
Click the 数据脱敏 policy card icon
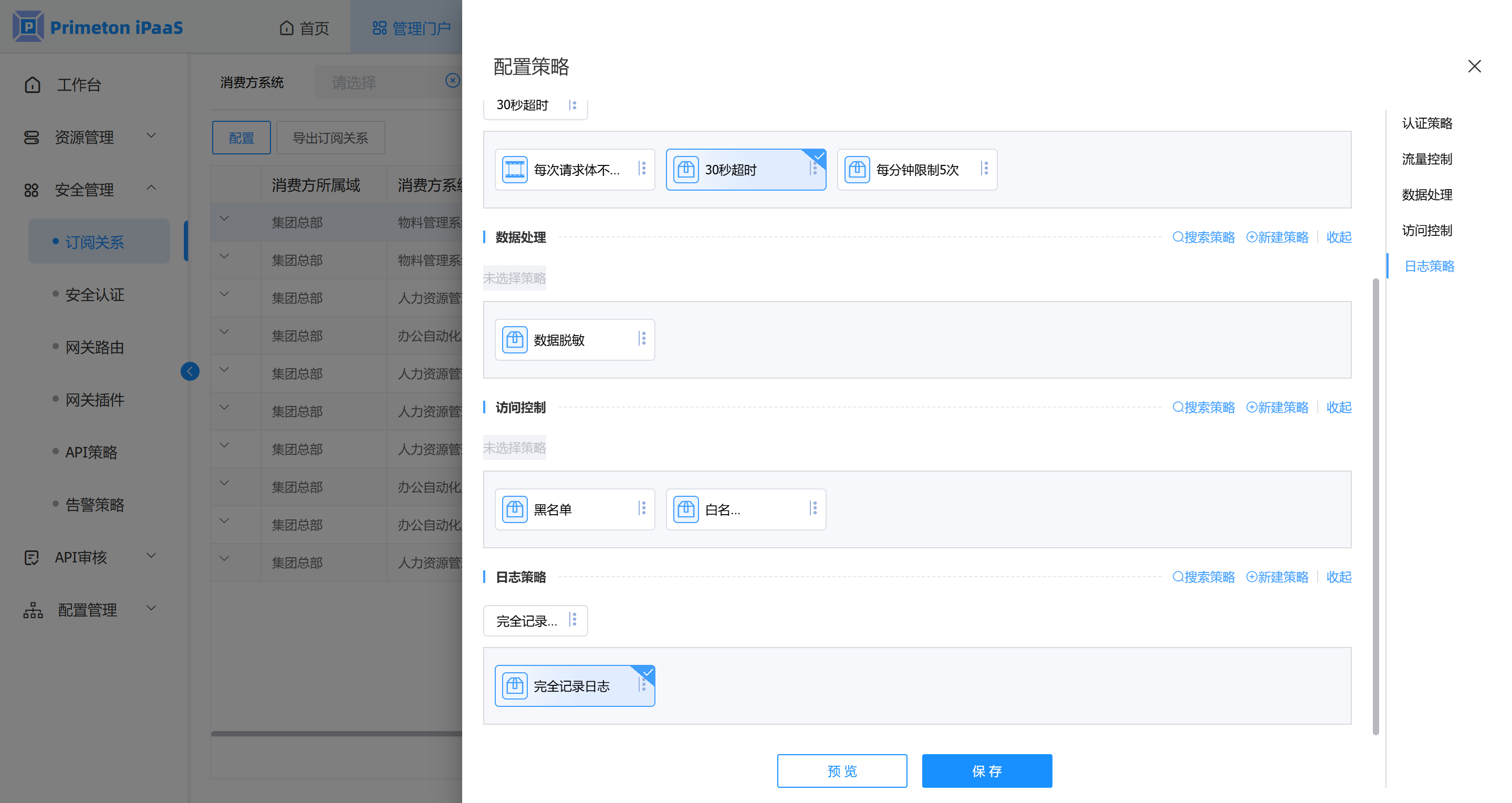515,339
